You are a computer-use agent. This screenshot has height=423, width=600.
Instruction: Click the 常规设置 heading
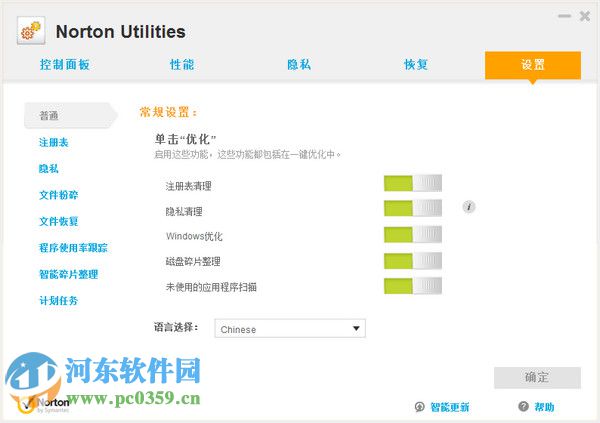point(168,112)
